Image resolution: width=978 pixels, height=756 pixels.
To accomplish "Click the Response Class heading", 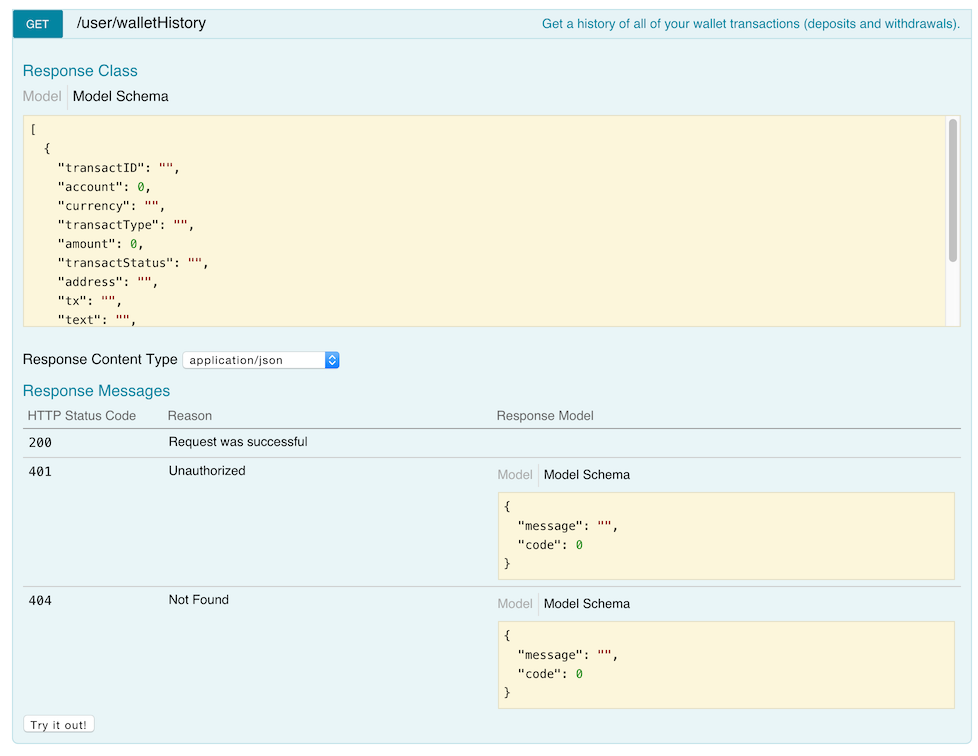I will 80,70.
